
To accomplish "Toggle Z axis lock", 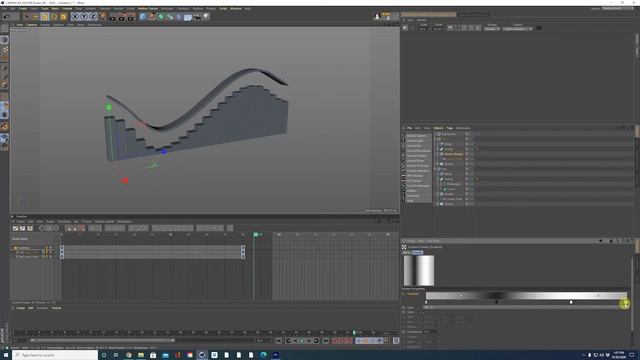I will [x=93, y=17].
